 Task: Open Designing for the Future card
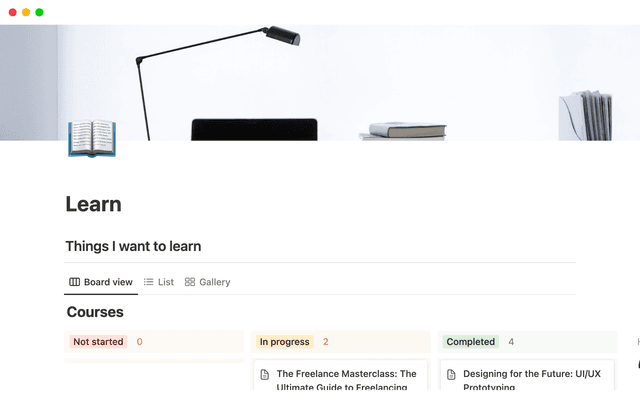532,379
